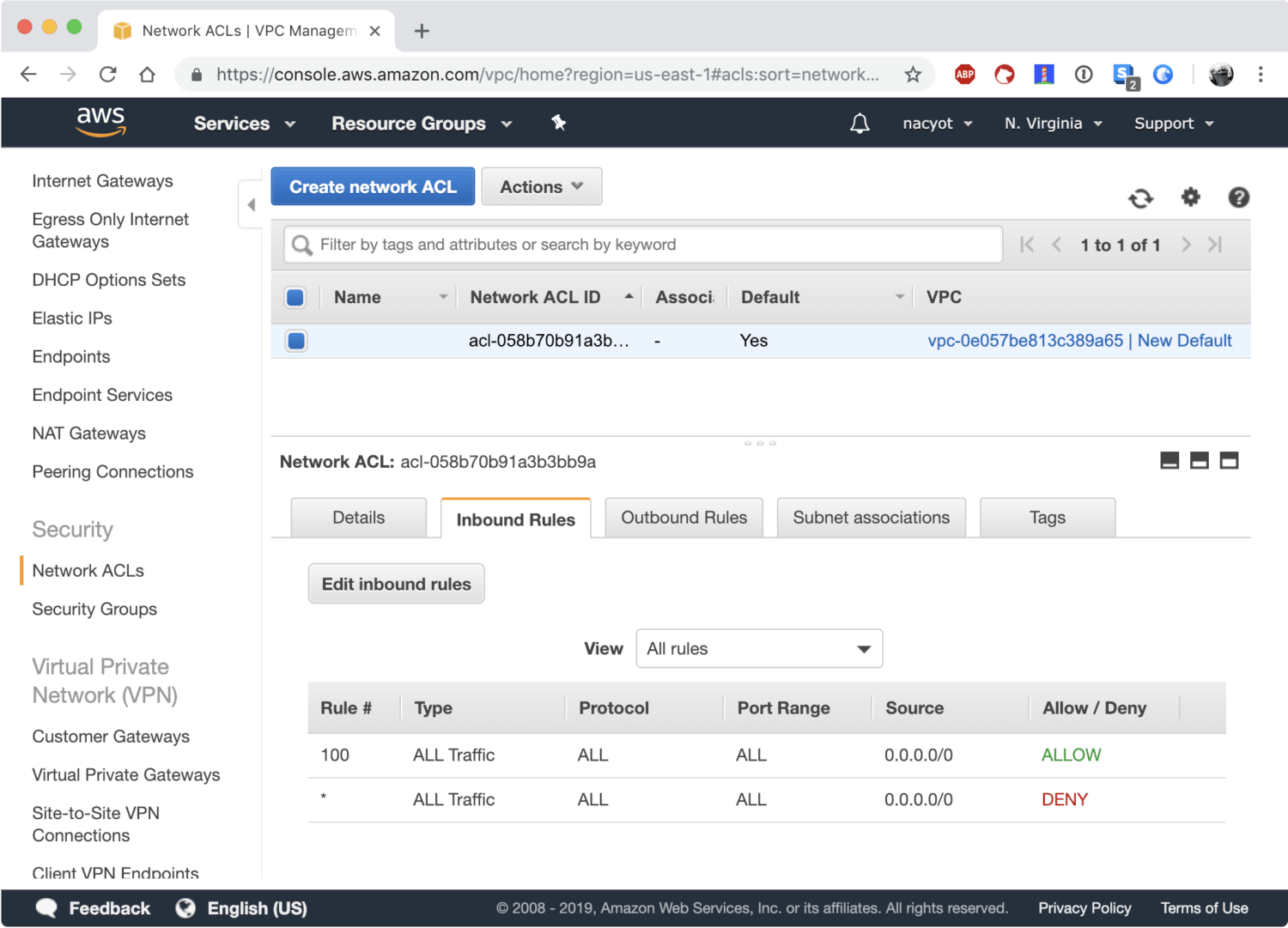Image resolution: width=1288 pixels, height=928 pixels.
Task: Open the Support dropdown
Action: pyautogui.click(x=1174, y=124)
